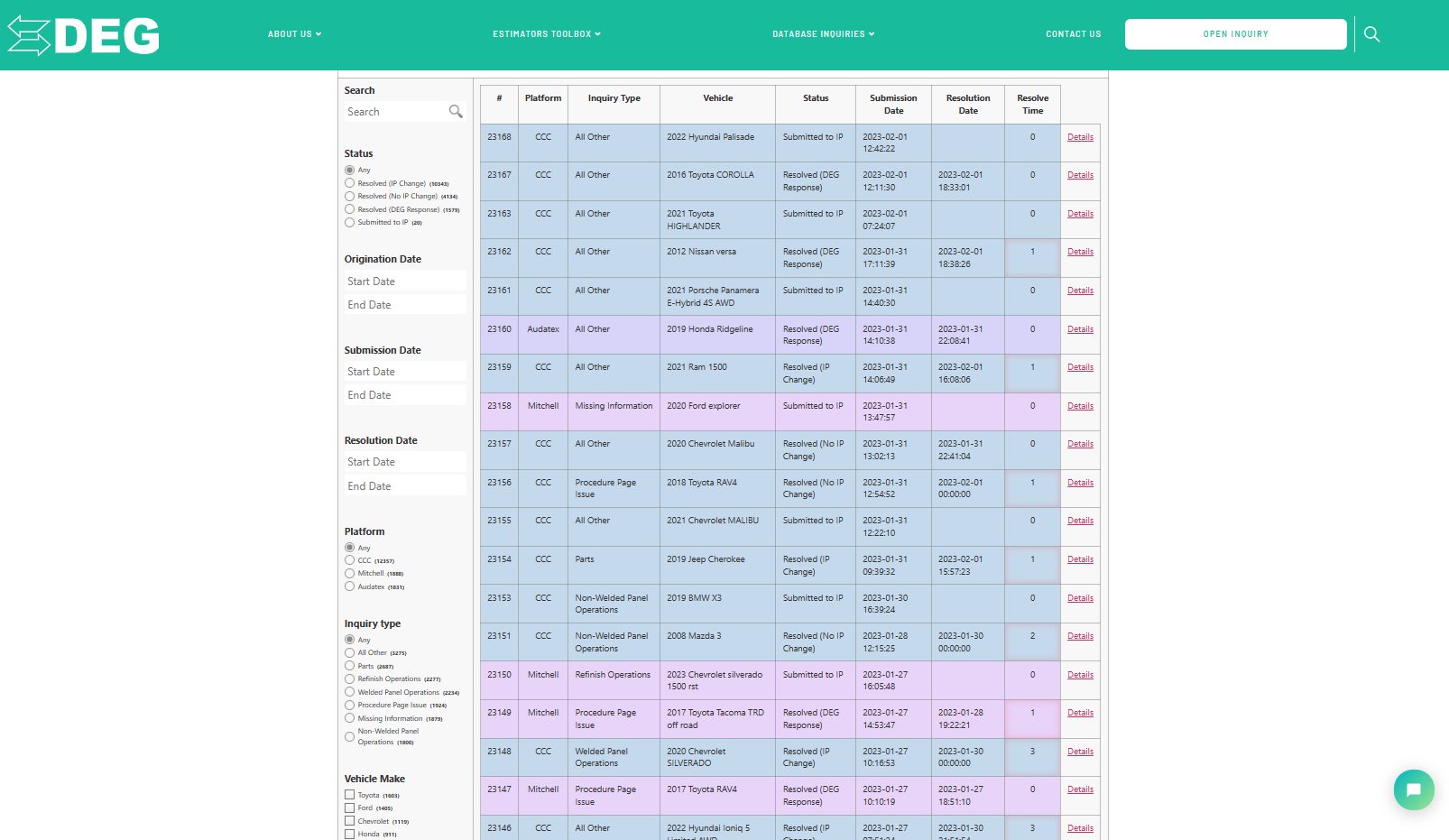
Task: Select the Any status radio button
Action: [349, 170]
